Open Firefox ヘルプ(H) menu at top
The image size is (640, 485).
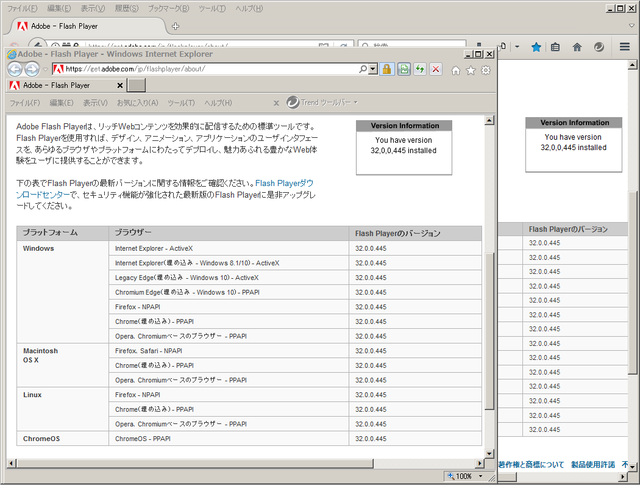point(249,9)
